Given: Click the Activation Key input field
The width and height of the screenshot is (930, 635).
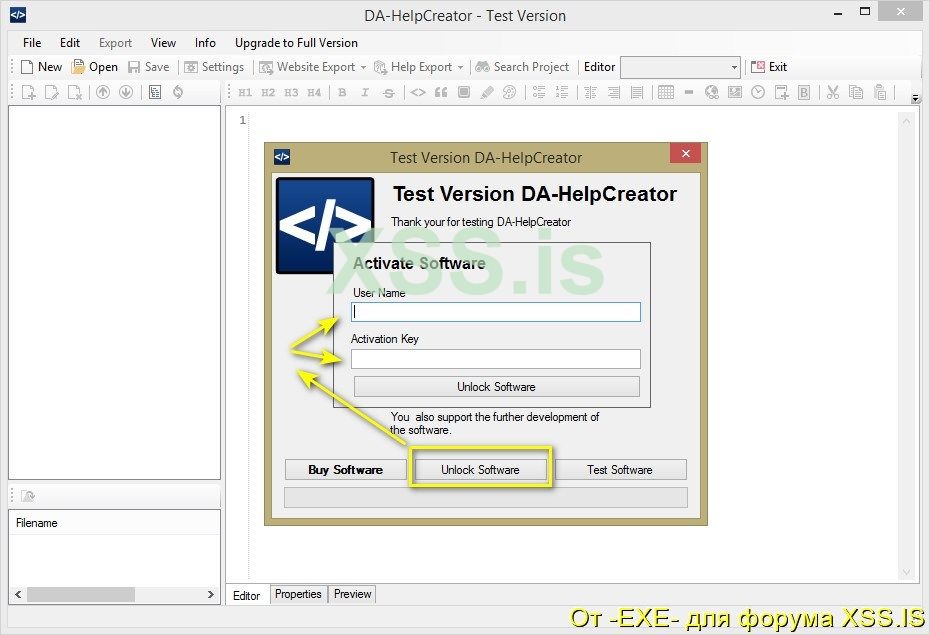Looking at the screenshot, I should [x=496, y=359].
